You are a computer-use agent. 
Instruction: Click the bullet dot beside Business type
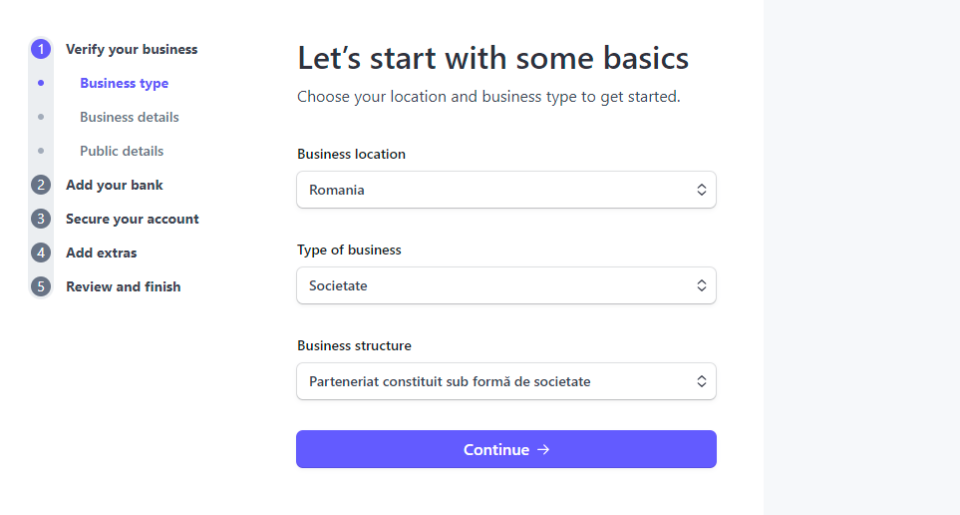41,83
